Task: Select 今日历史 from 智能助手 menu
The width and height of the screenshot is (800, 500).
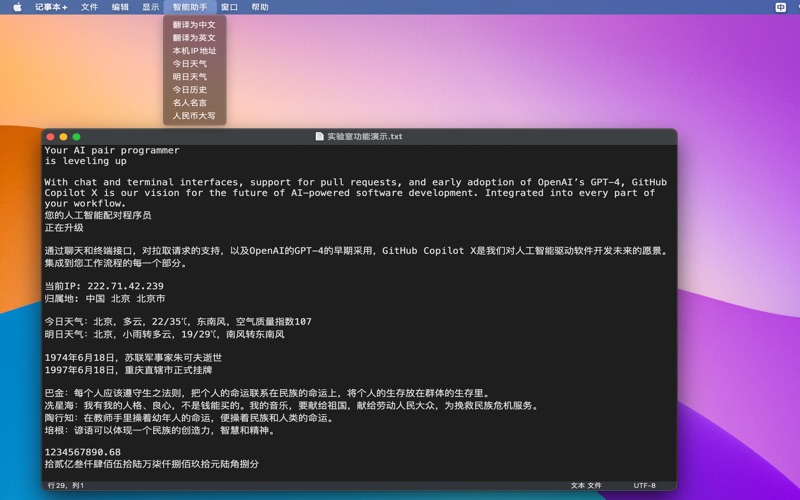Action: tap(190, 90)
